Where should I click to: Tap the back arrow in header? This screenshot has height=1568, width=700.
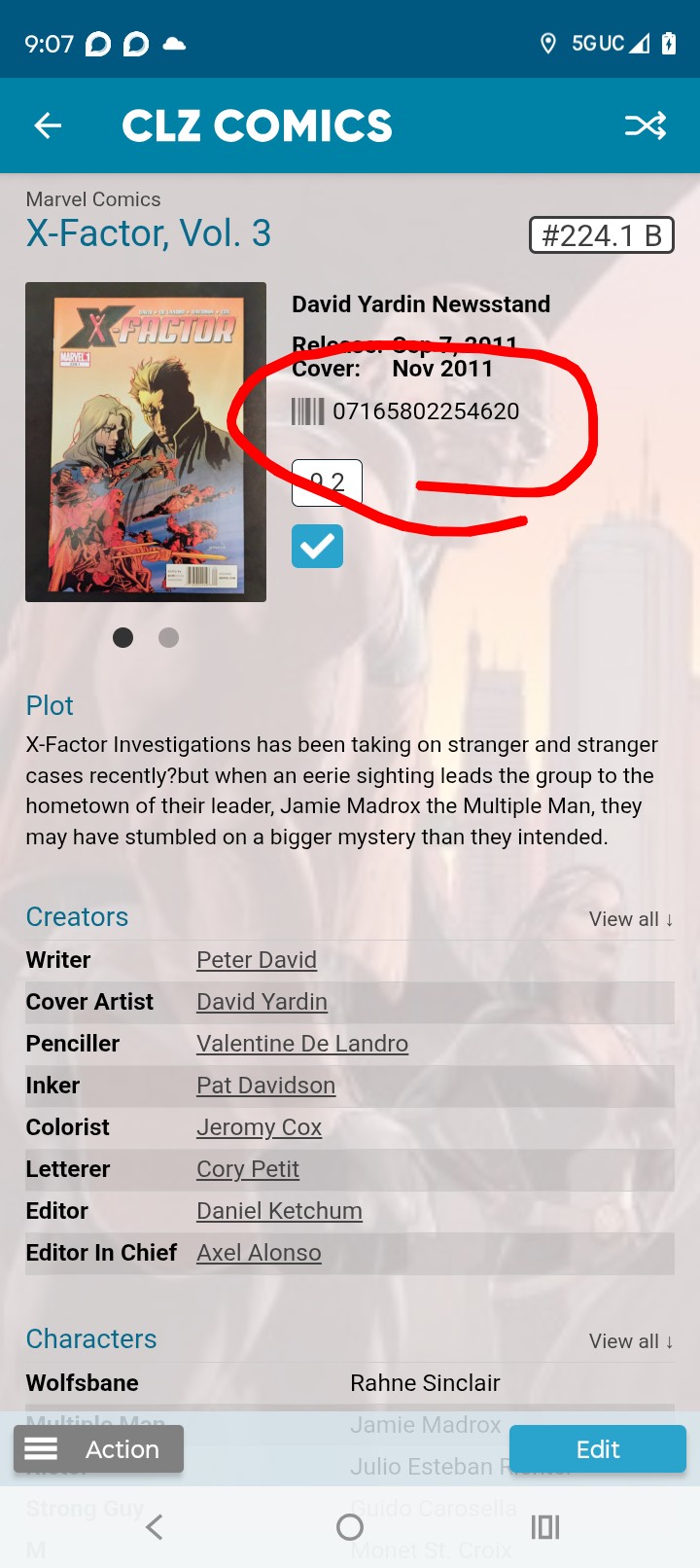(48, 125)
